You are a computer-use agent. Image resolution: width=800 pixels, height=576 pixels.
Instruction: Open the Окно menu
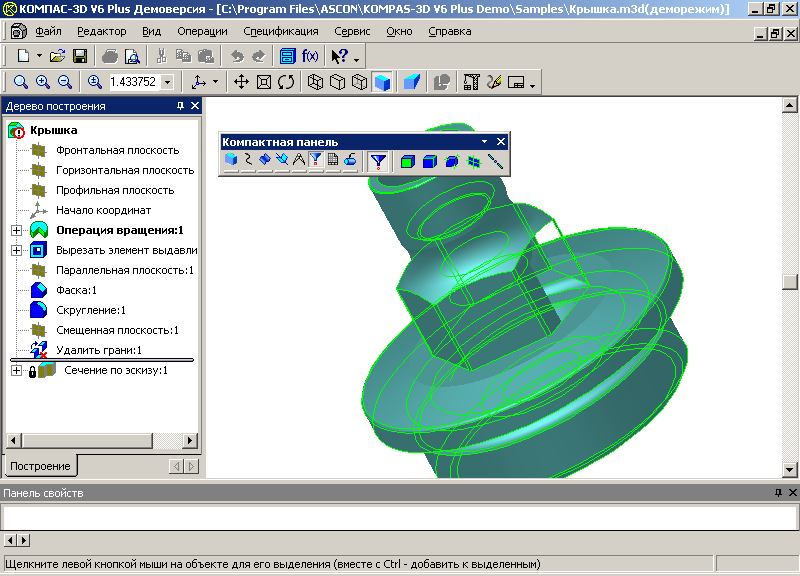tap(399, 32)
